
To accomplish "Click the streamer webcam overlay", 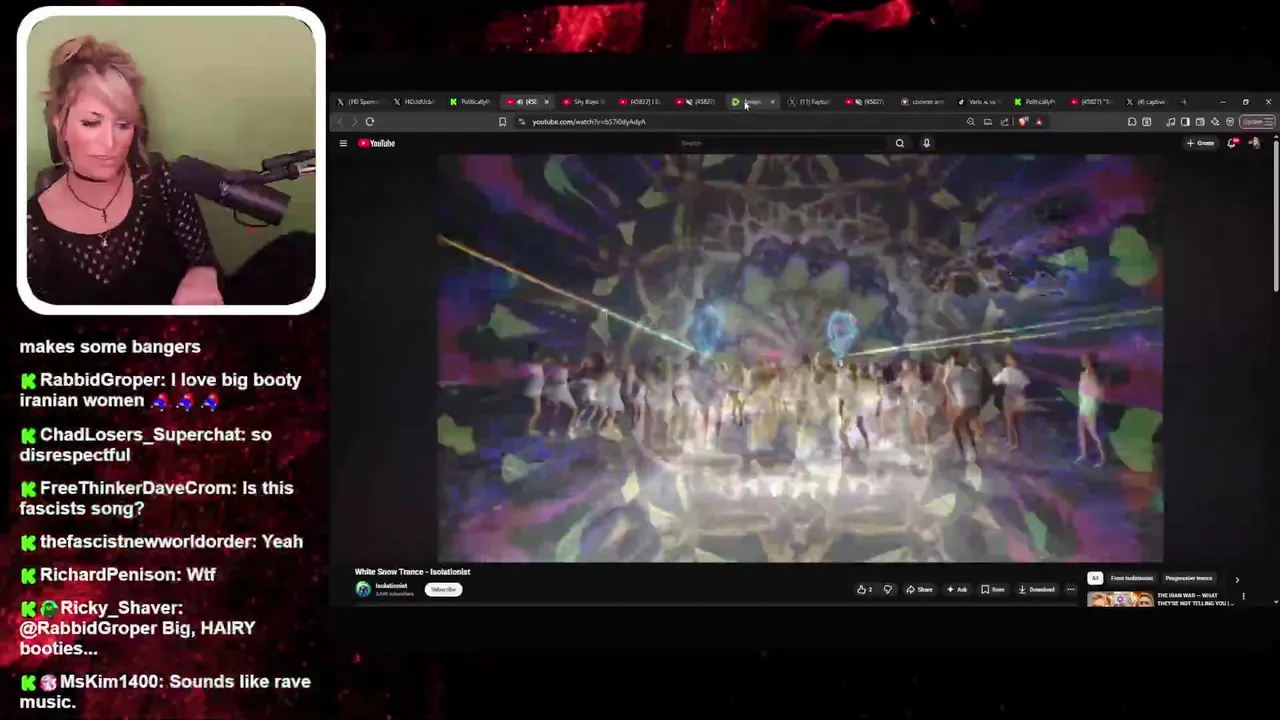I will 171,160.
